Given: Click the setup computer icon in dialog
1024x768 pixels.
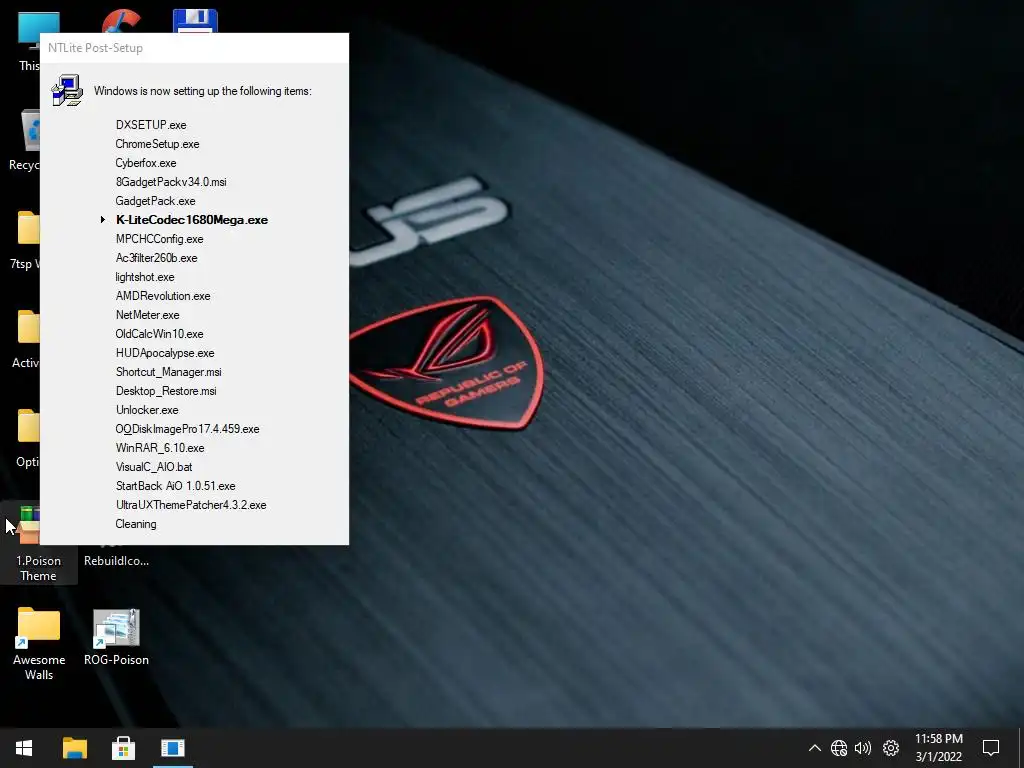Looking at the screenshot, I should (67, 90).
